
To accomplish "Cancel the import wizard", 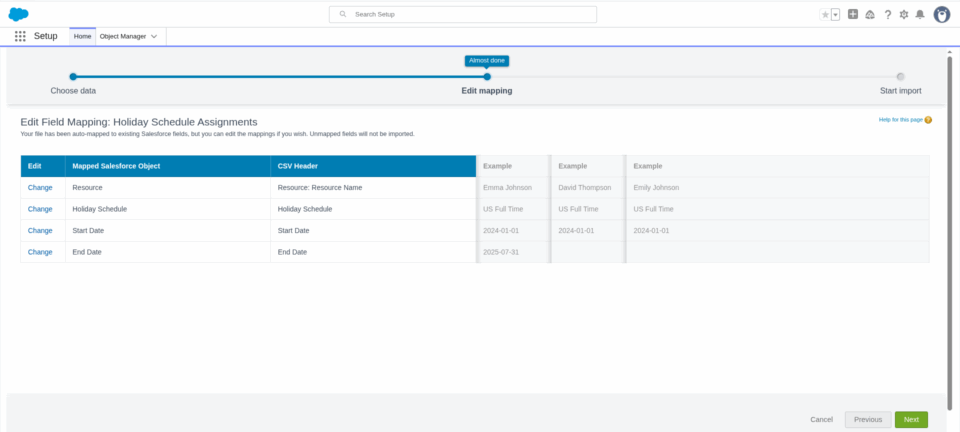I will pyautogui.click(x=821, y=419).
